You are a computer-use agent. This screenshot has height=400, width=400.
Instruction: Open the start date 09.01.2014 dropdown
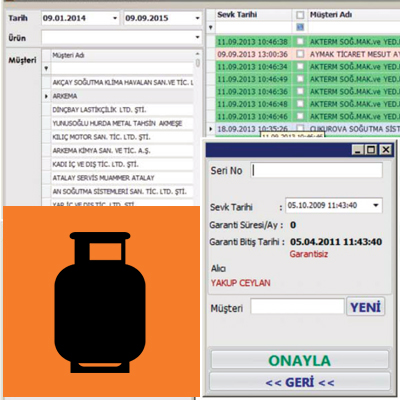click(x=115, y=18)
